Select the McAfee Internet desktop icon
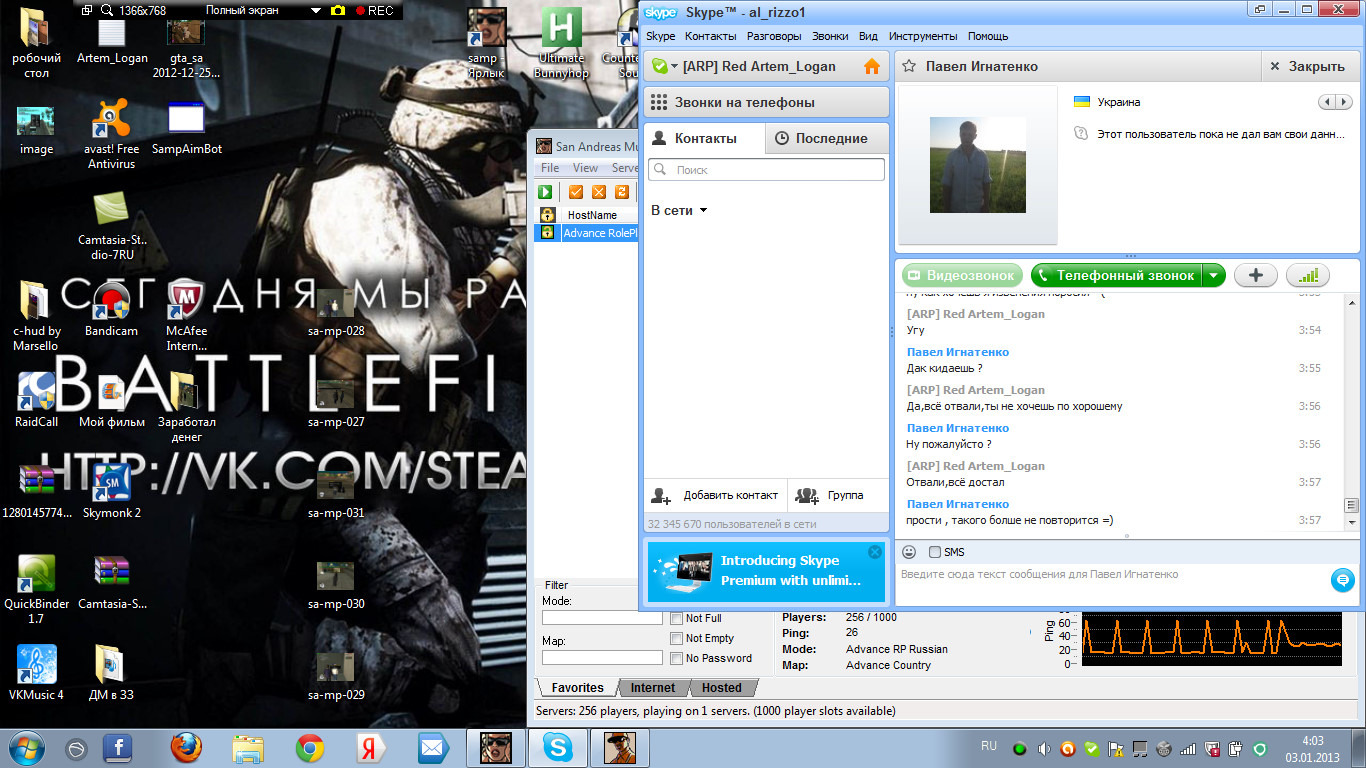This screenshot has width=1366, height=768. (x=187, y=315)
